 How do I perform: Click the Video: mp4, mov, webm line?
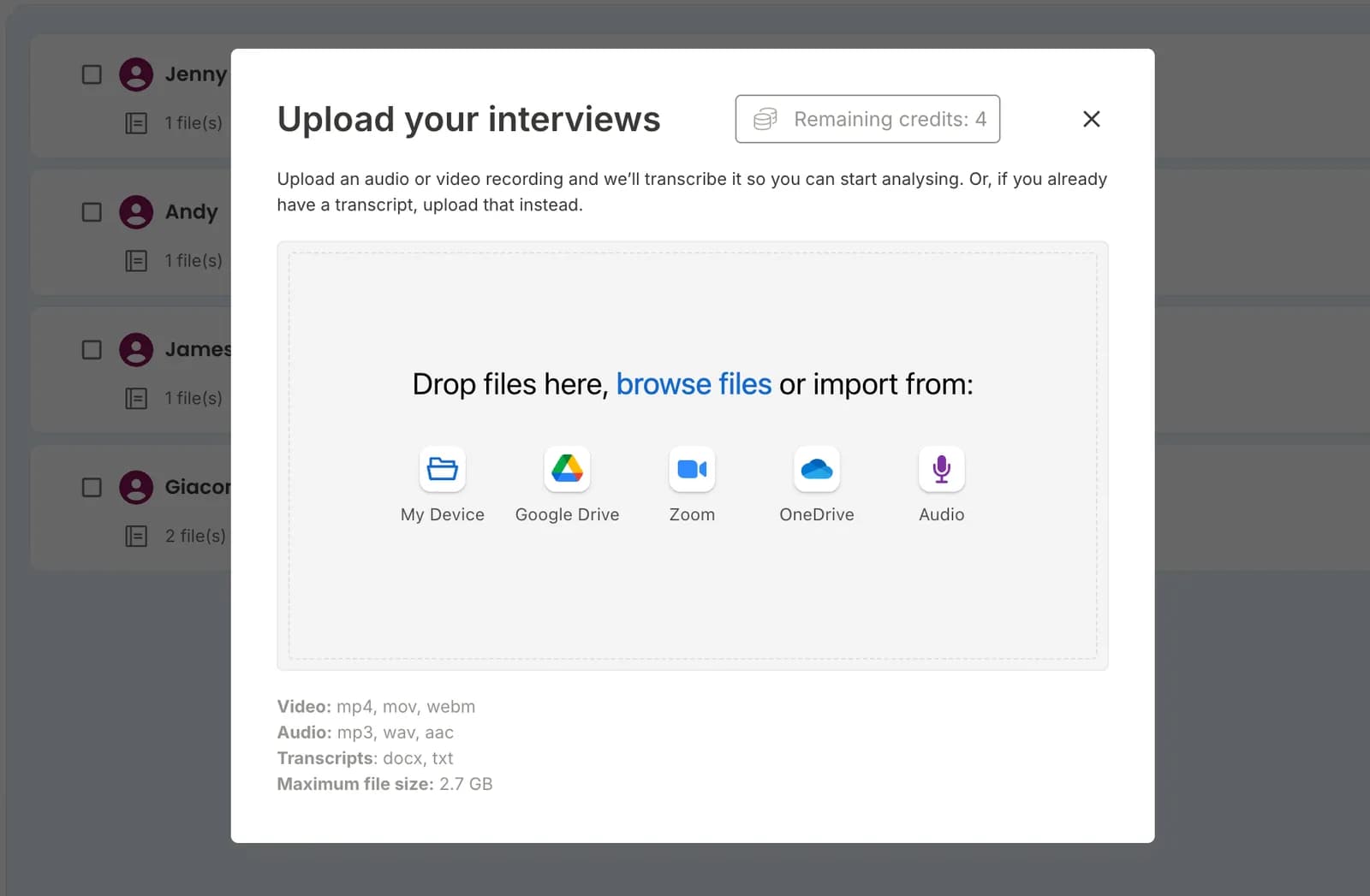point(376,707)
